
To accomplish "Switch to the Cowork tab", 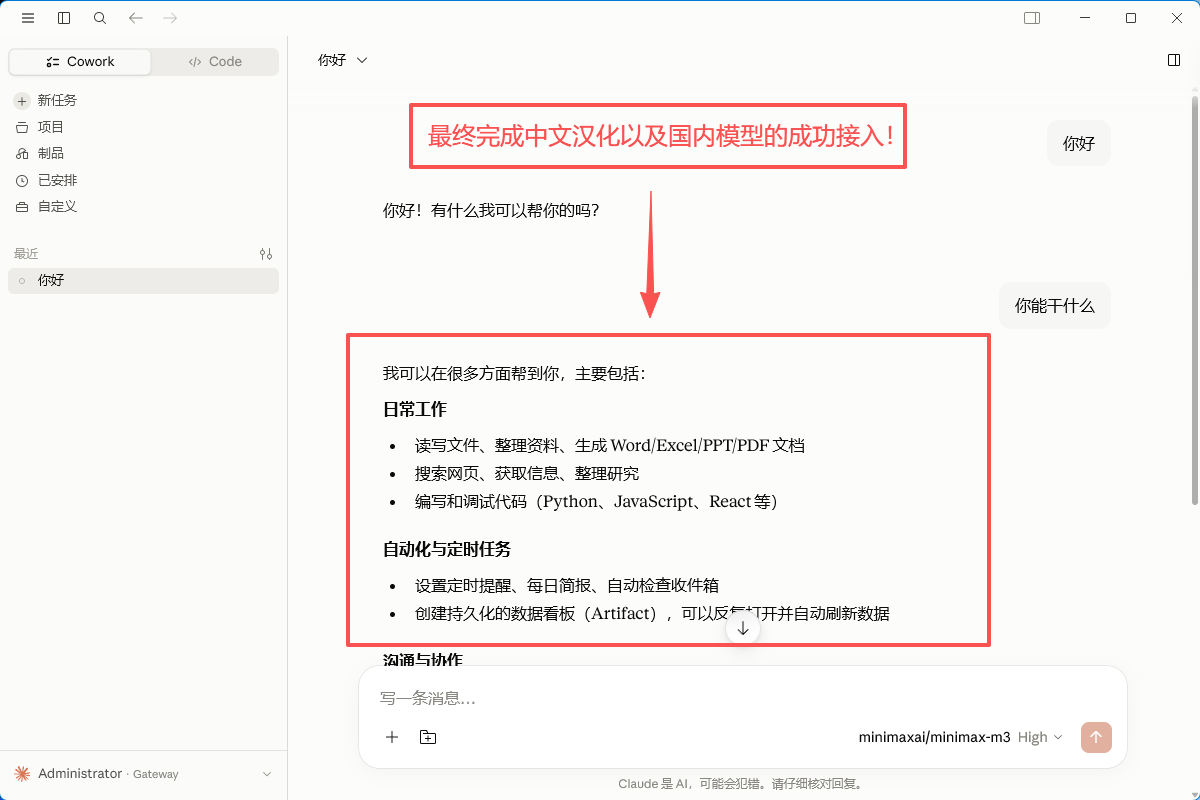I will point(80,62).
